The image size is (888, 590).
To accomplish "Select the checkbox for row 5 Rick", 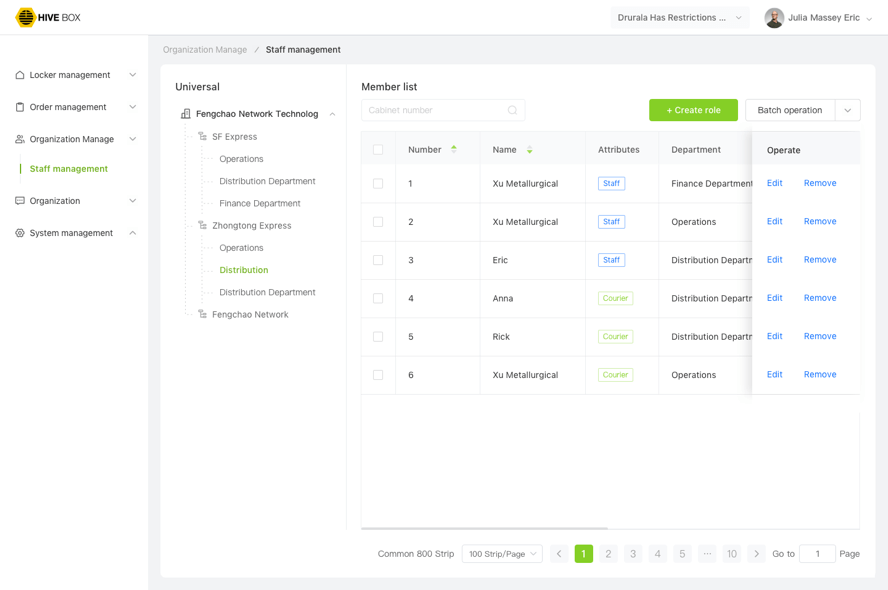I will [378, 337].
